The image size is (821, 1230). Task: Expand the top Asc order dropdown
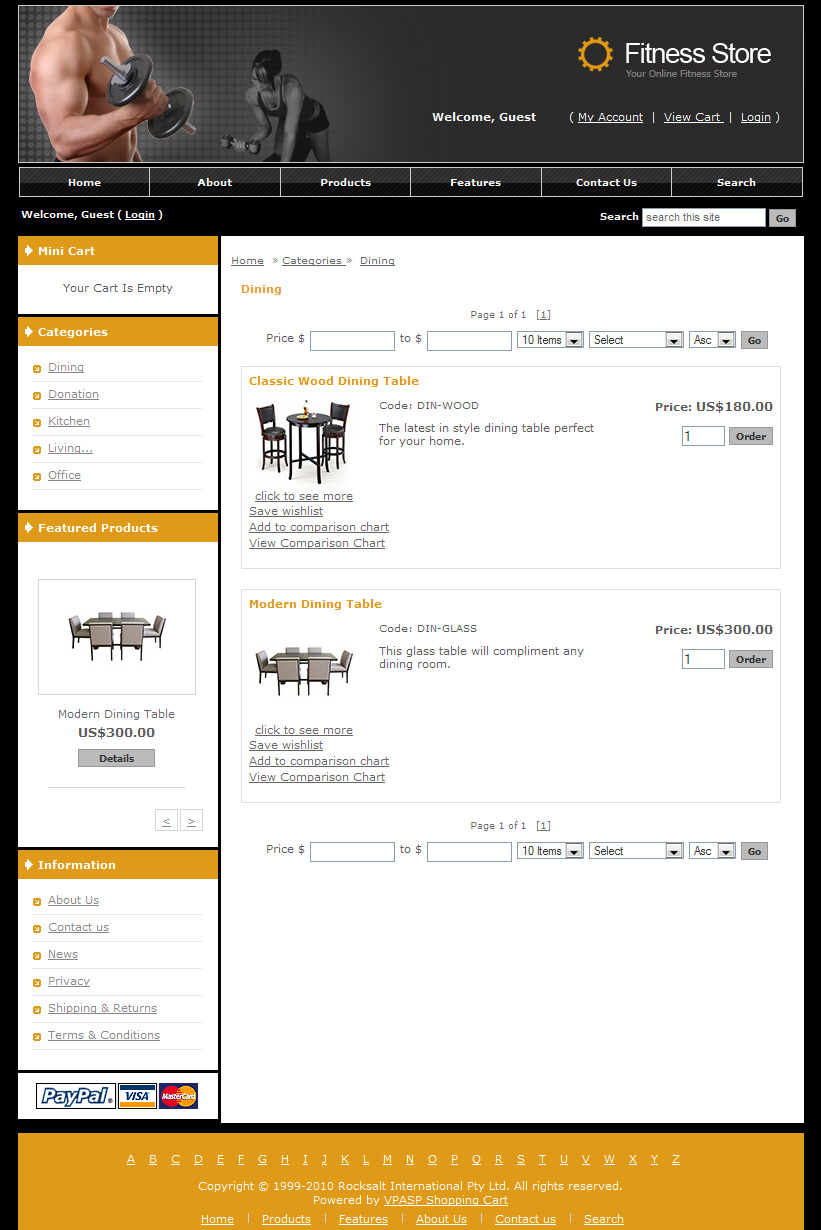[x=712, y=340]
